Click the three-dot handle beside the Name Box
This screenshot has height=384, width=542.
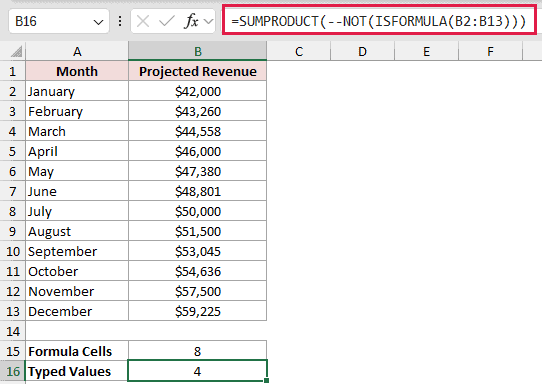(x=120, y=21)
